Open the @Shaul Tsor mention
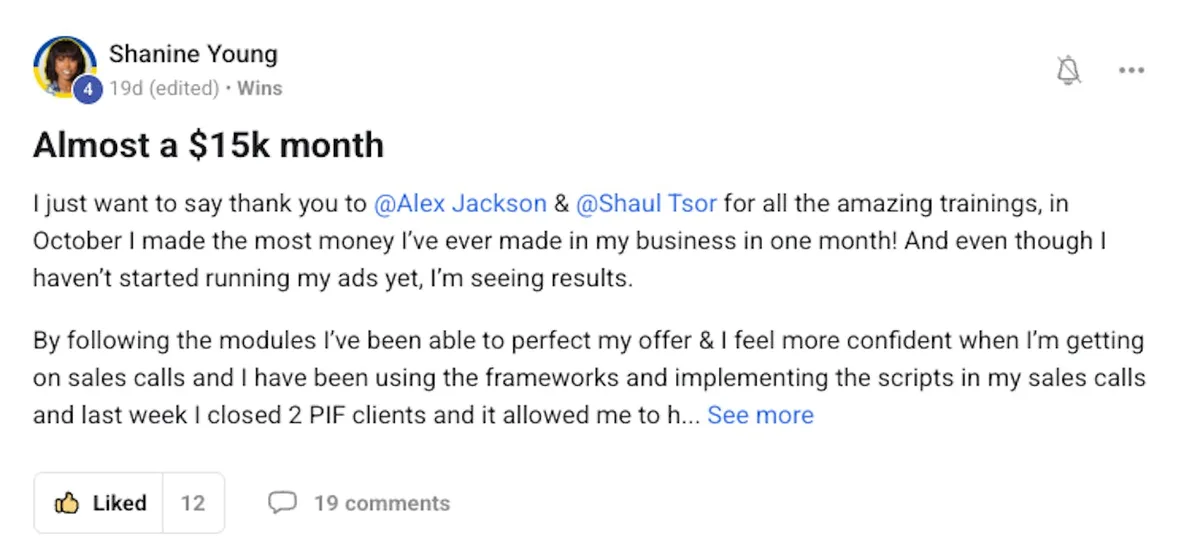1200x559 pixels. [x=646, y=204]
